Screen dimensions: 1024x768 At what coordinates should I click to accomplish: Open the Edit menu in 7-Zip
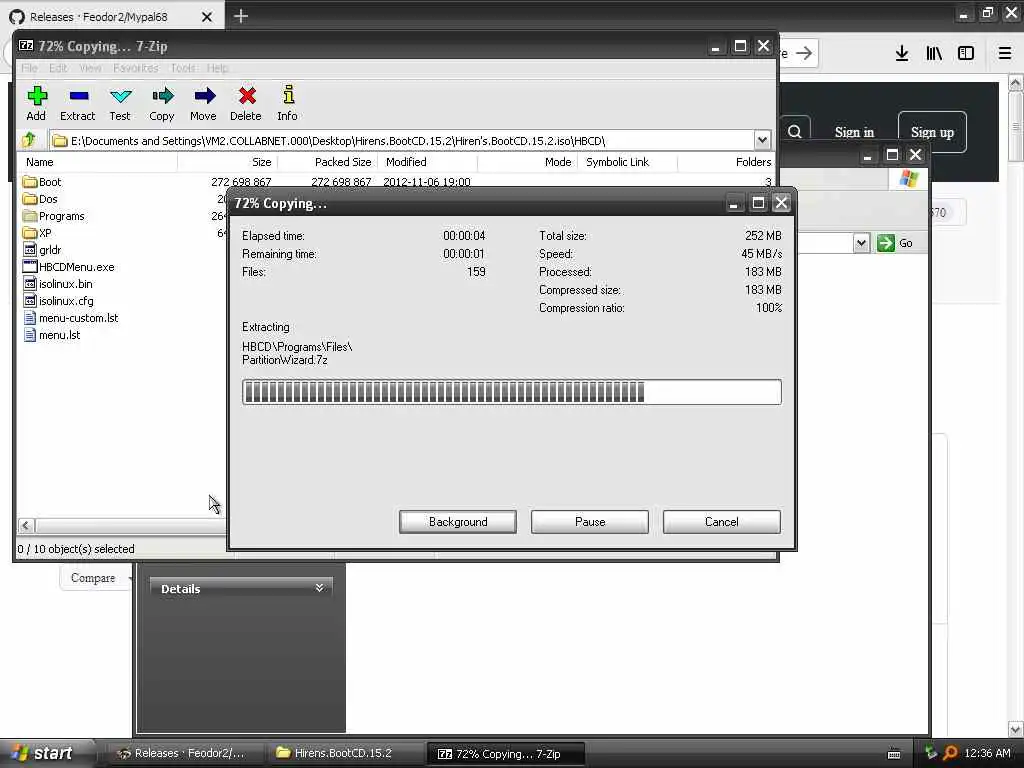(58, 68)
